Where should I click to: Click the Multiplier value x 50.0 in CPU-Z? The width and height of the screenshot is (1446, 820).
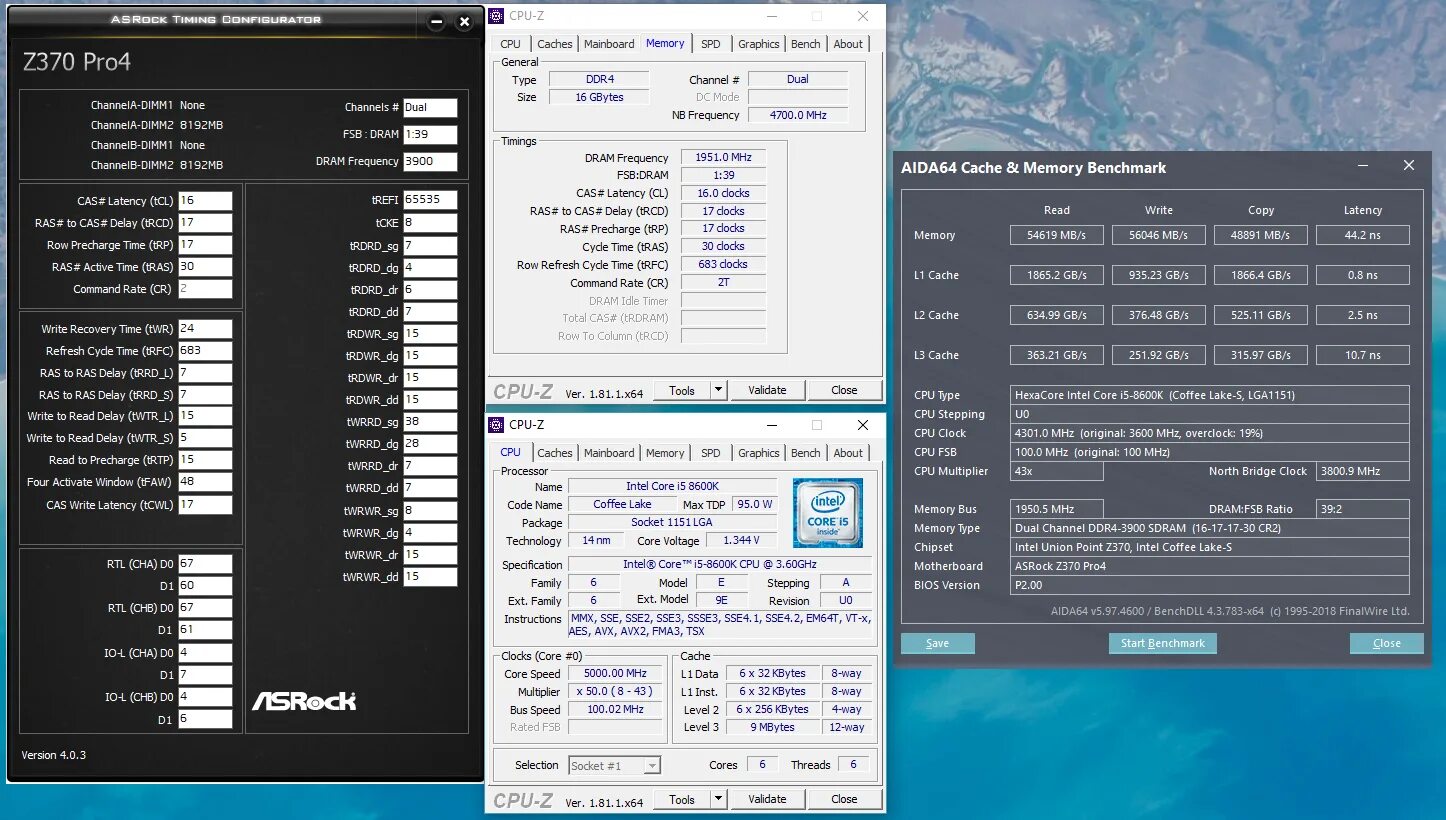pyautogui.click(x=616, y=692)
